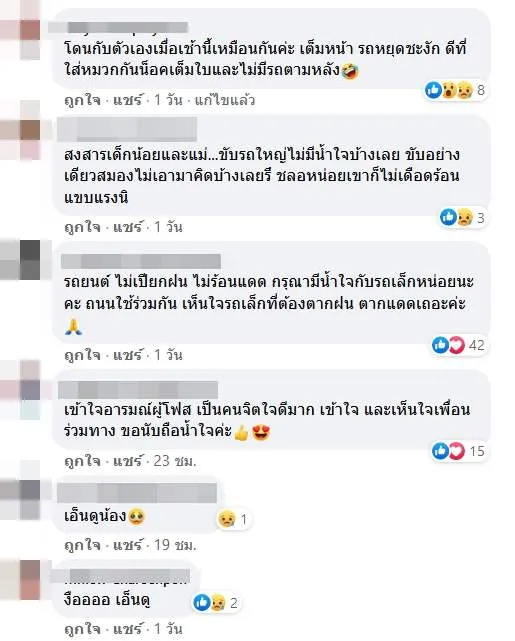Click the 19 ชม. timestamp
This screenshot has width=515, height=641.
175,545
